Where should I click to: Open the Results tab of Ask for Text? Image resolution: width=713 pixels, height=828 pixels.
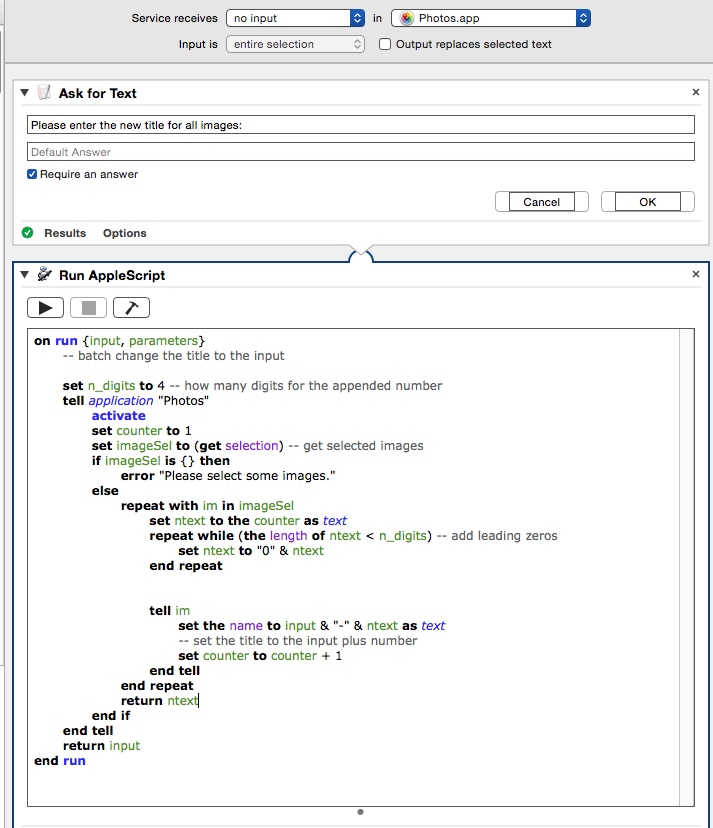65,233
